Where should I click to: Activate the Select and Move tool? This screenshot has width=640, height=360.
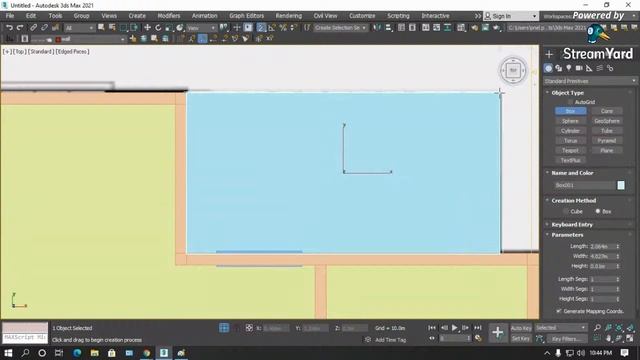click(147, 28)
